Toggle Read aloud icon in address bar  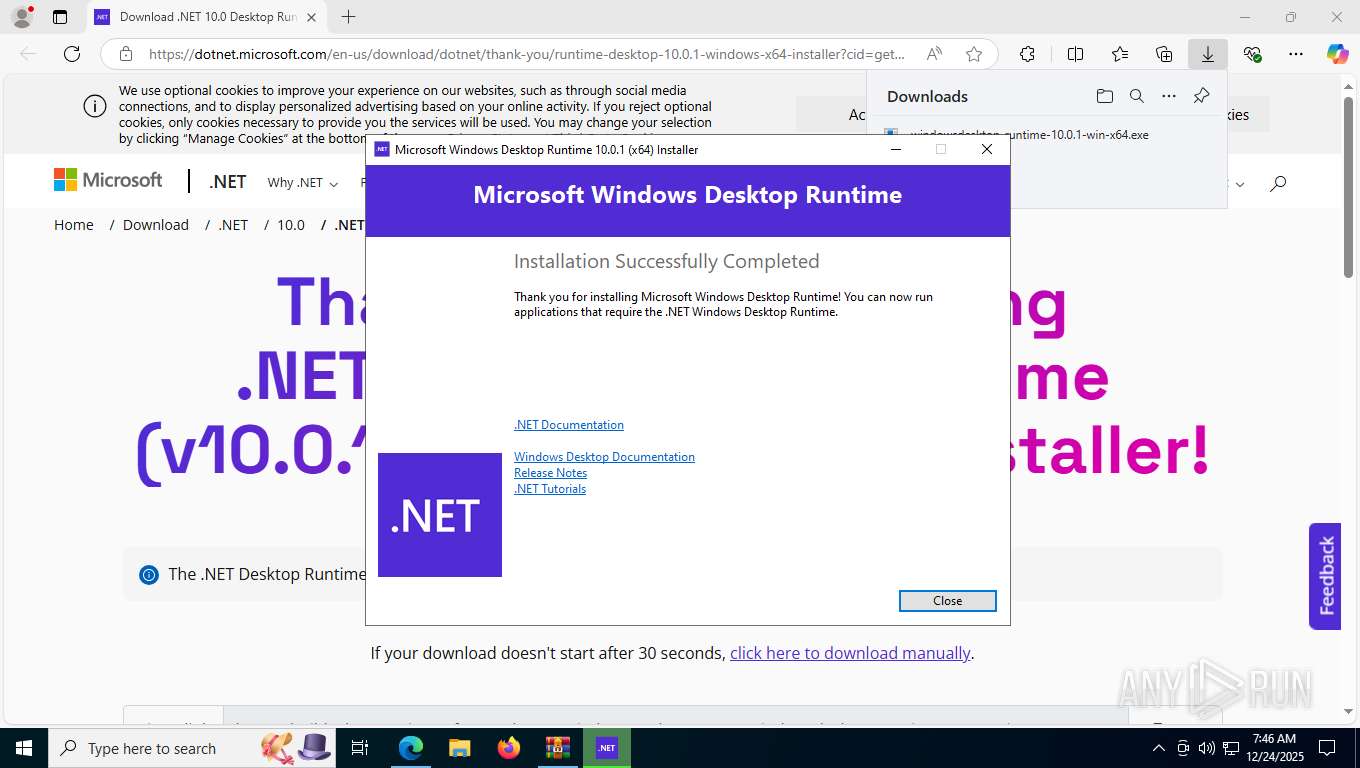[934, 54]
